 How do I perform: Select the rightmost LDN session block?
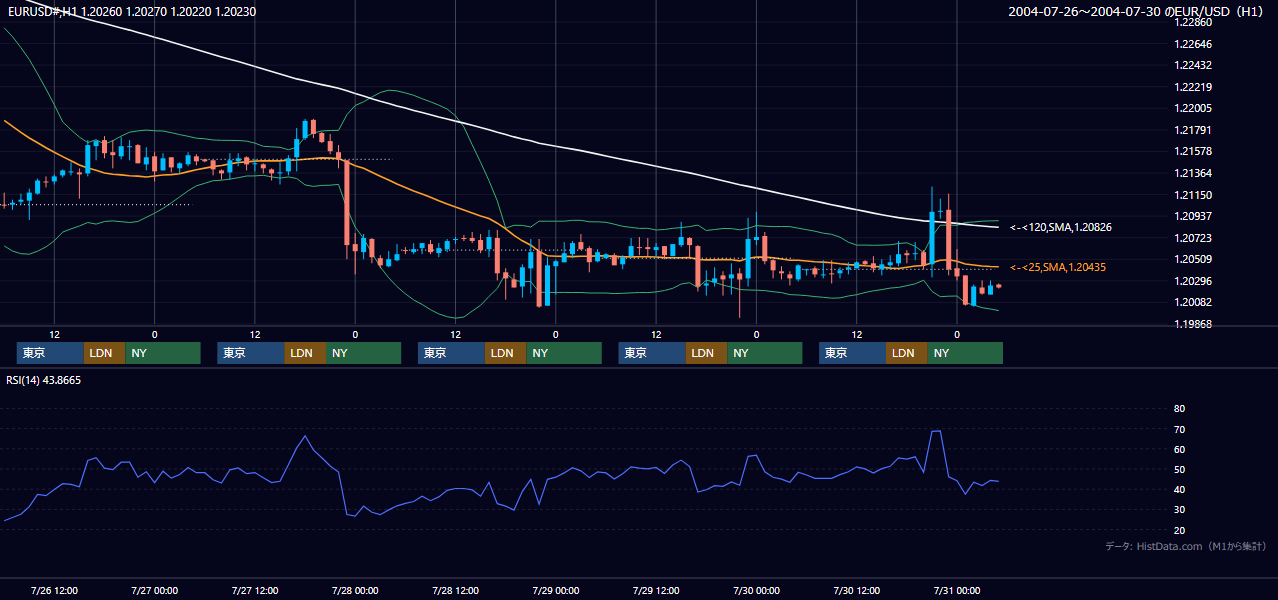906,353
